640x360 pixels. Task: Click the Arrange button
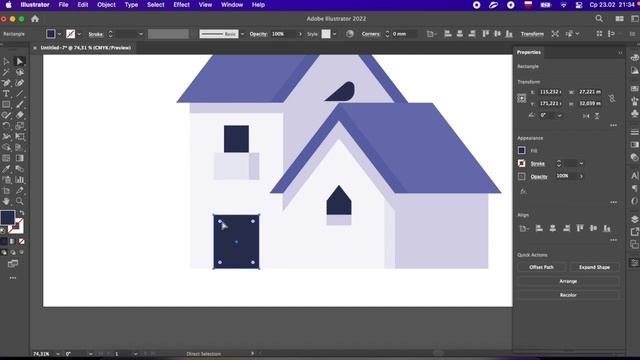[x=568, y=281]
